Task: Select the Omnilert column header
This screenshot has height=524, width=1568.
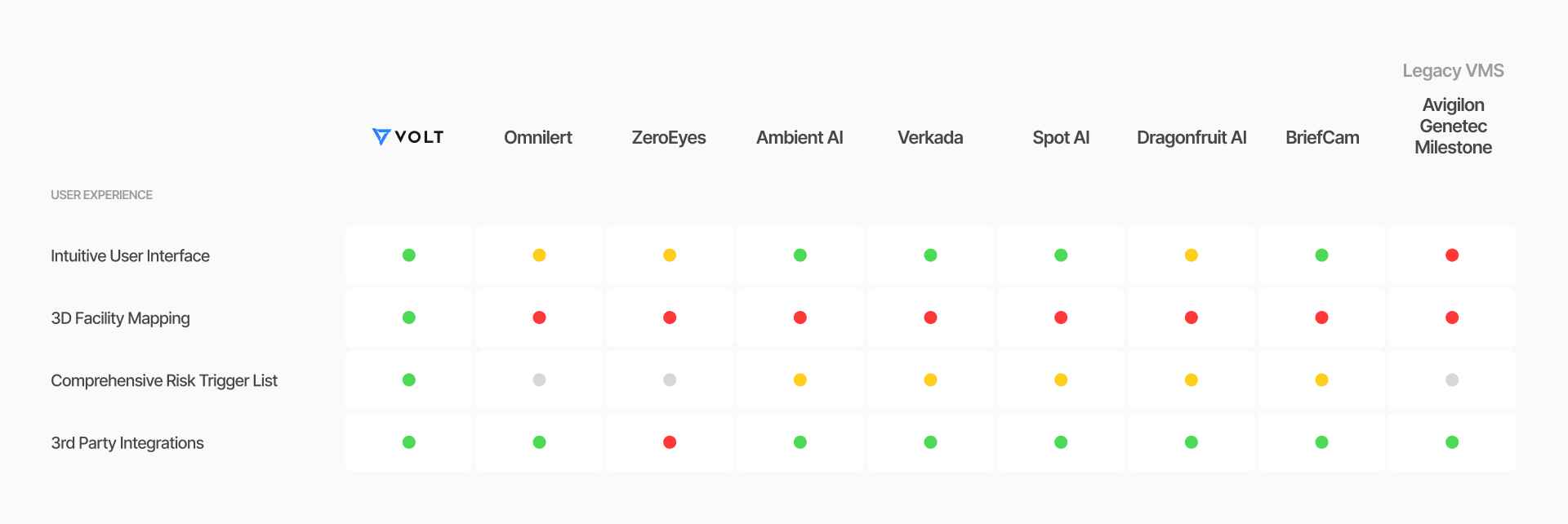Action: [538, 137]
